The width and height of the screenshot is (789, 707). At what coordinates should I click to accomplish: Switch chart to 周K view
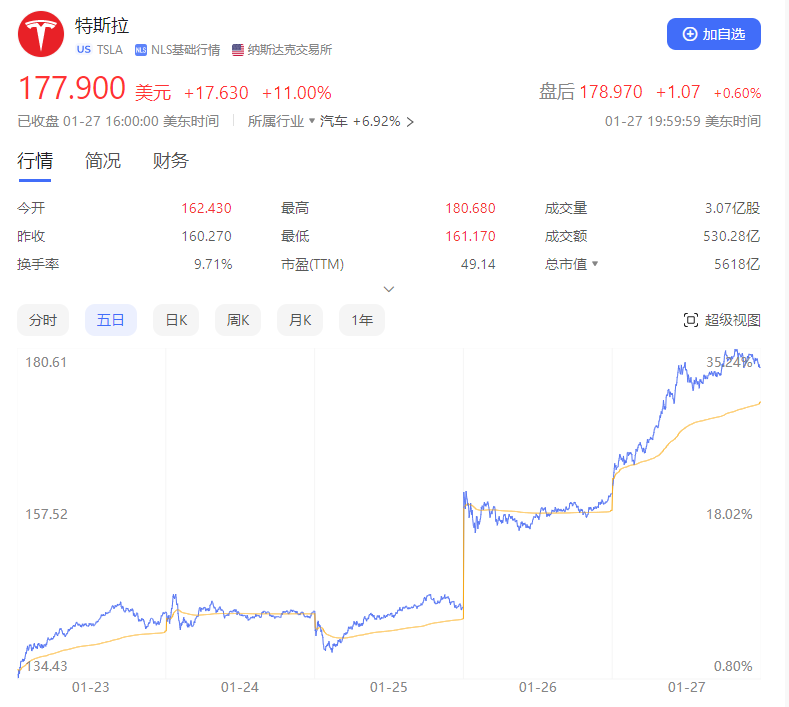coord(238,320)
